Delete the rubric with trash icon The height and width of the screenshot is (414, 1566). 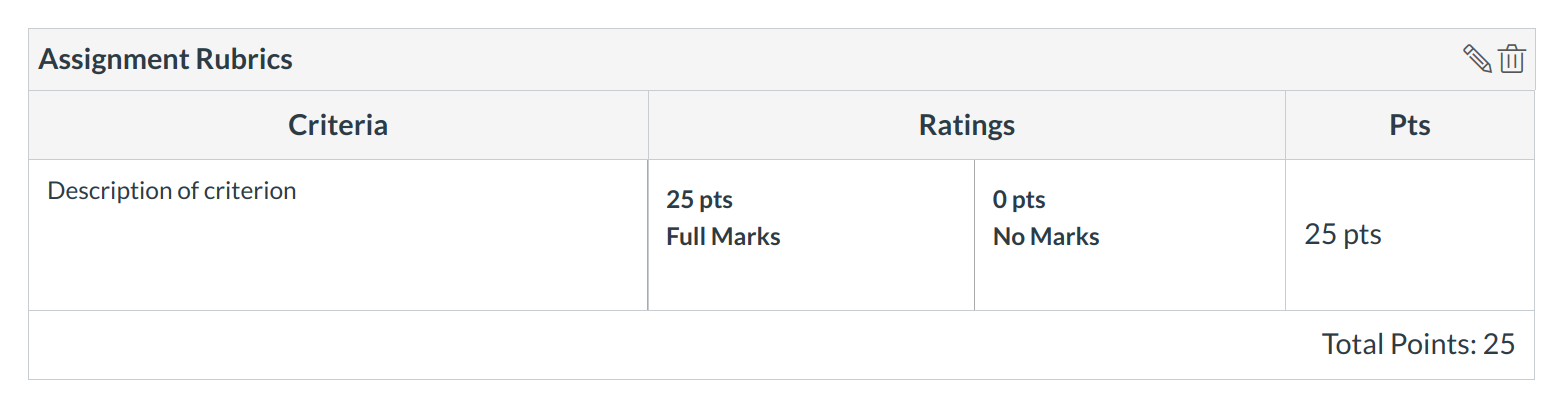click(1512, 60)
